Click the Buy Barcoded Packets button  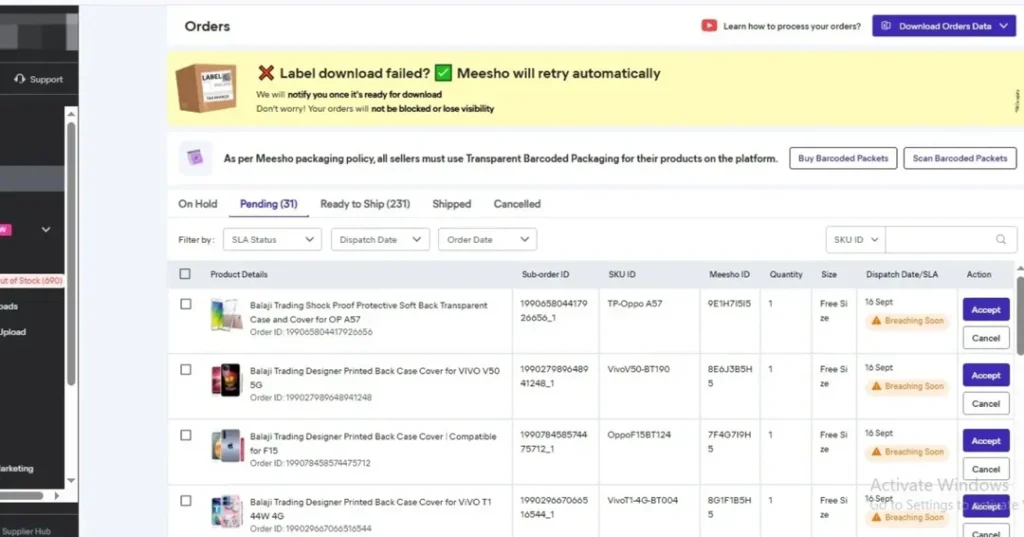843,158
